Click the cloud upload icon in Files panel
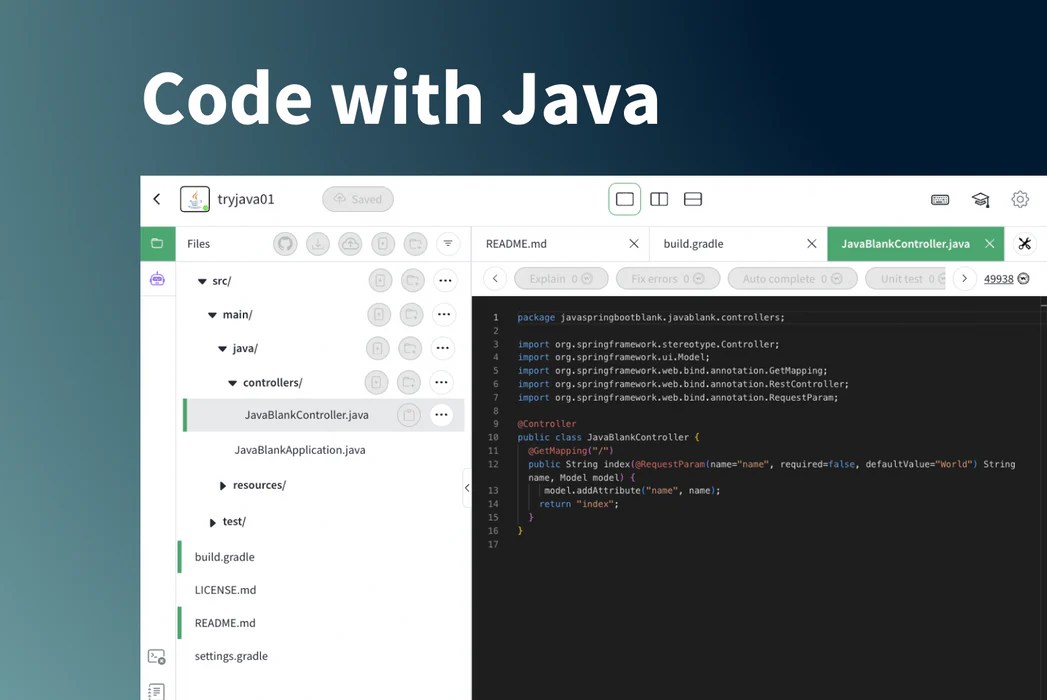The image size is (1047, 700). pyautogui.click(x=350, y=243)
